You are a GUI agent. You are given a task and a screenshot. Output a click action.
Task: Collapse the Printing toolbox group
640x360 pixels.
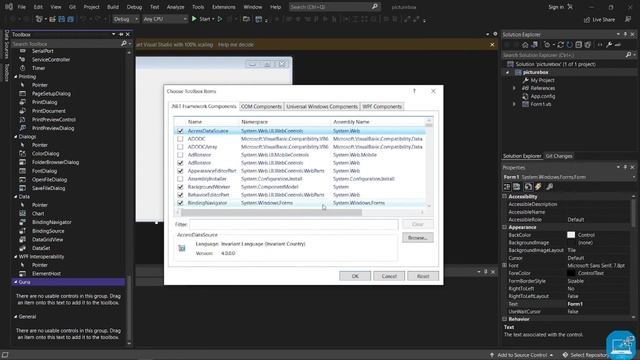(16, 77)
